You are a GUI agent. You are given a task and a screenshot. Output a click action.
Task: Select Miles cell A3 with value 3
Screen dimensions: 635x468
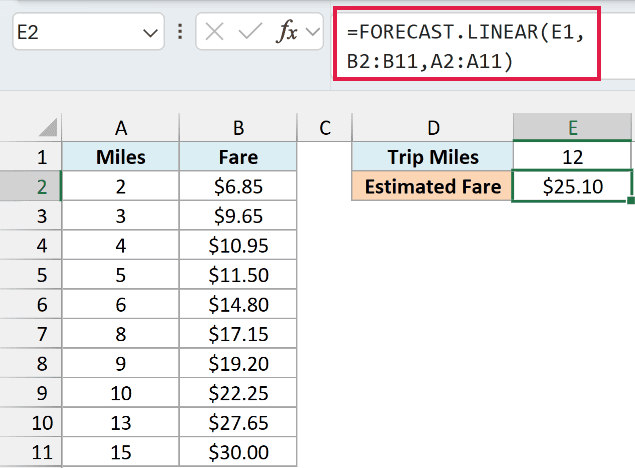[x=120, y=216]
